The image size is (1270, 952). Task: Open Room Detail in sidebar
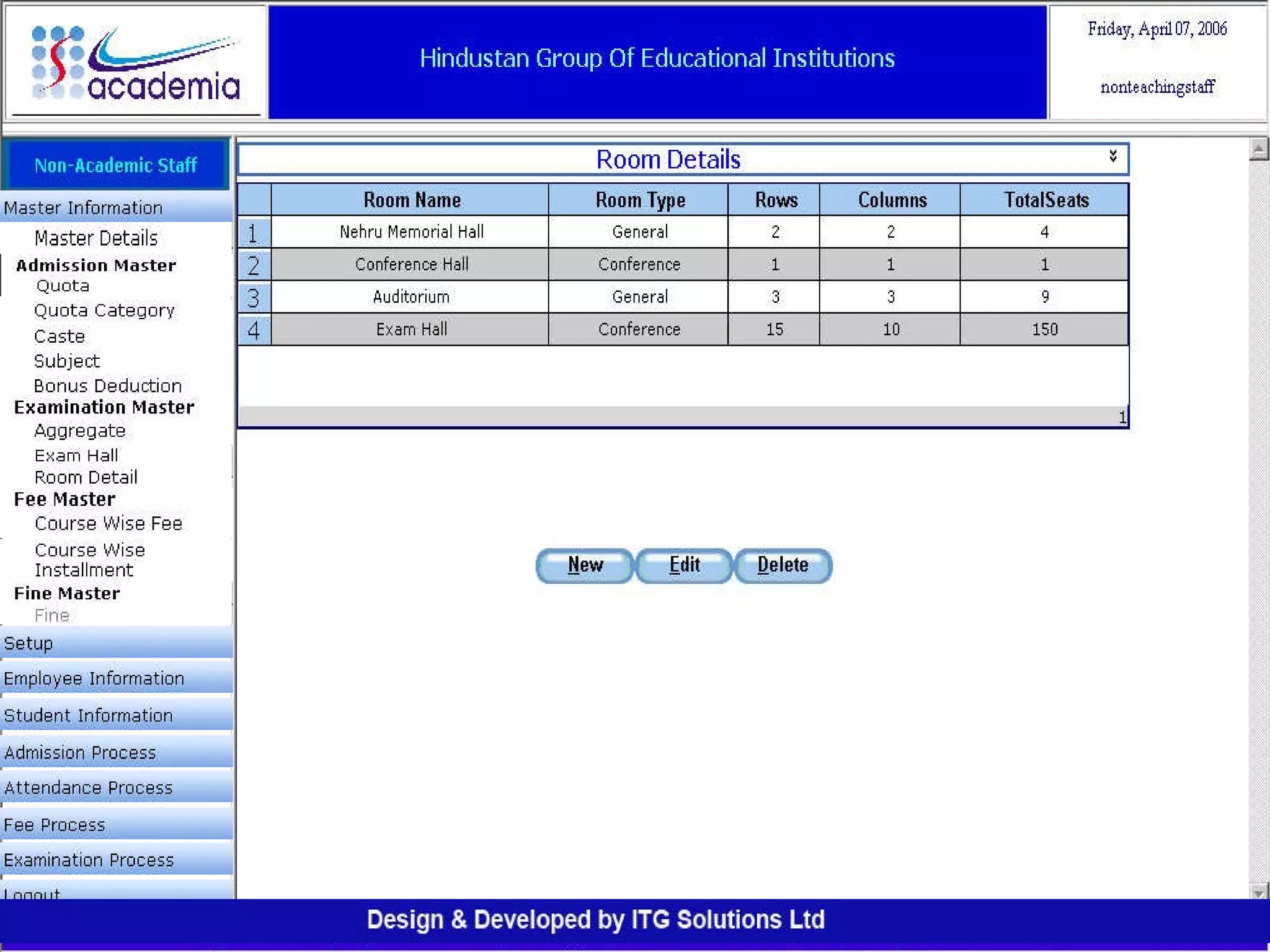[x=86, y=477]
